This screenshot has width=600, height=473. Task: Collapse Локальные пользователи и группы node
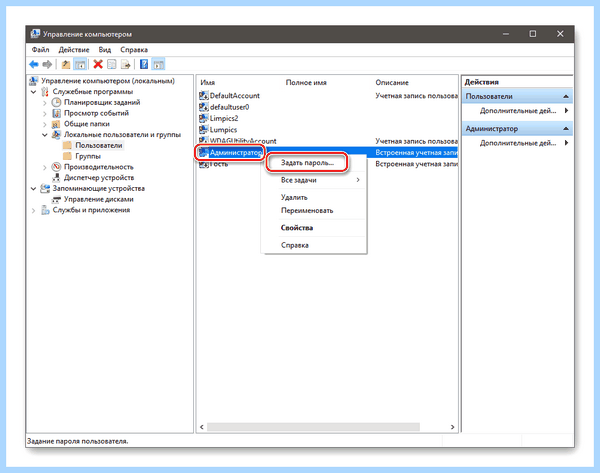coord(44,135)
